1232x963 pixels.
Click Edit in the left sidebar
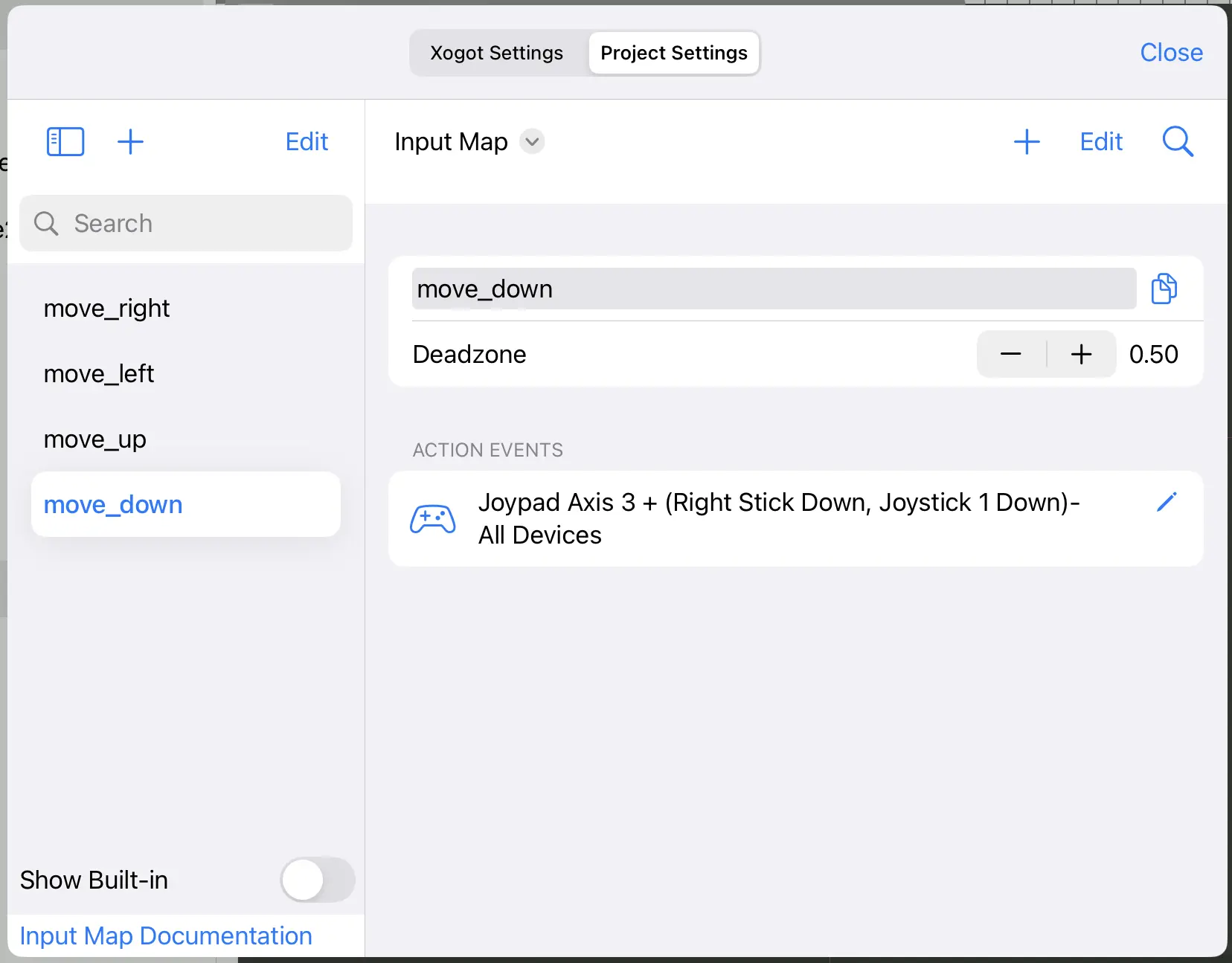pos(307,141)
